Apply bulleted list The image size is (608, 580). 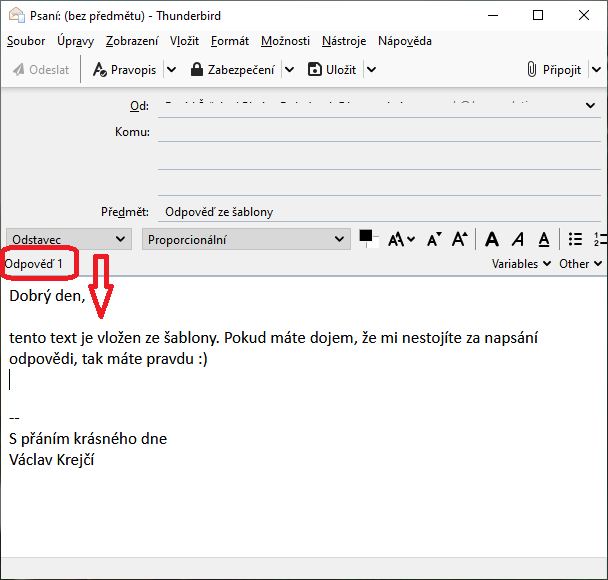(x=575, y=239)
